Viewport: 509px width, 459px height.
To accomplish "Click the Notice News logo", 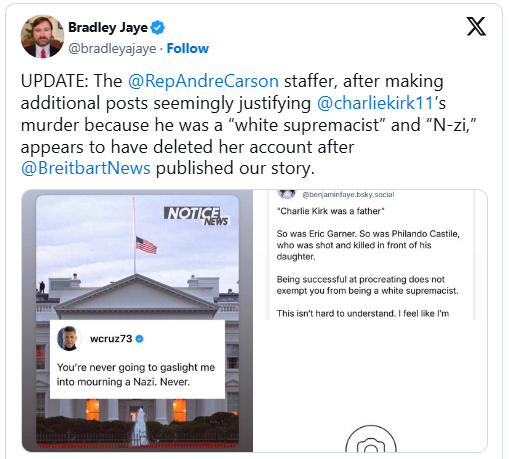I will coord(196,216).
